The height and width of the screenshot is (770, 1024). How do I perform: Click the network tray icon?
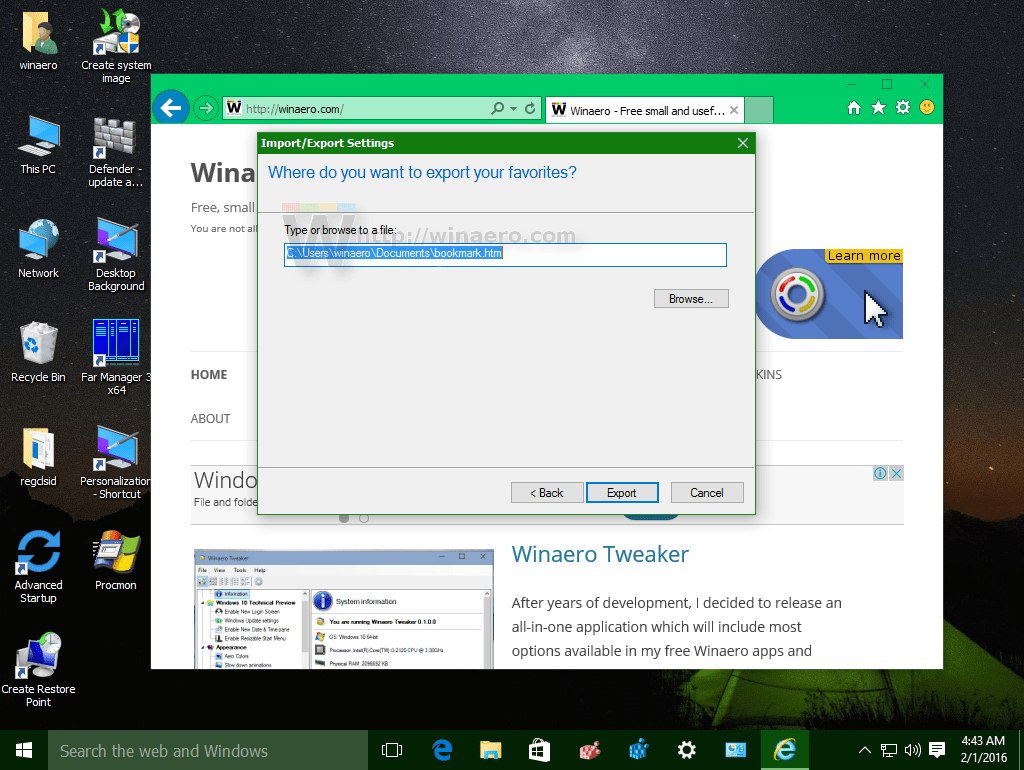click(x=889, y=750)
